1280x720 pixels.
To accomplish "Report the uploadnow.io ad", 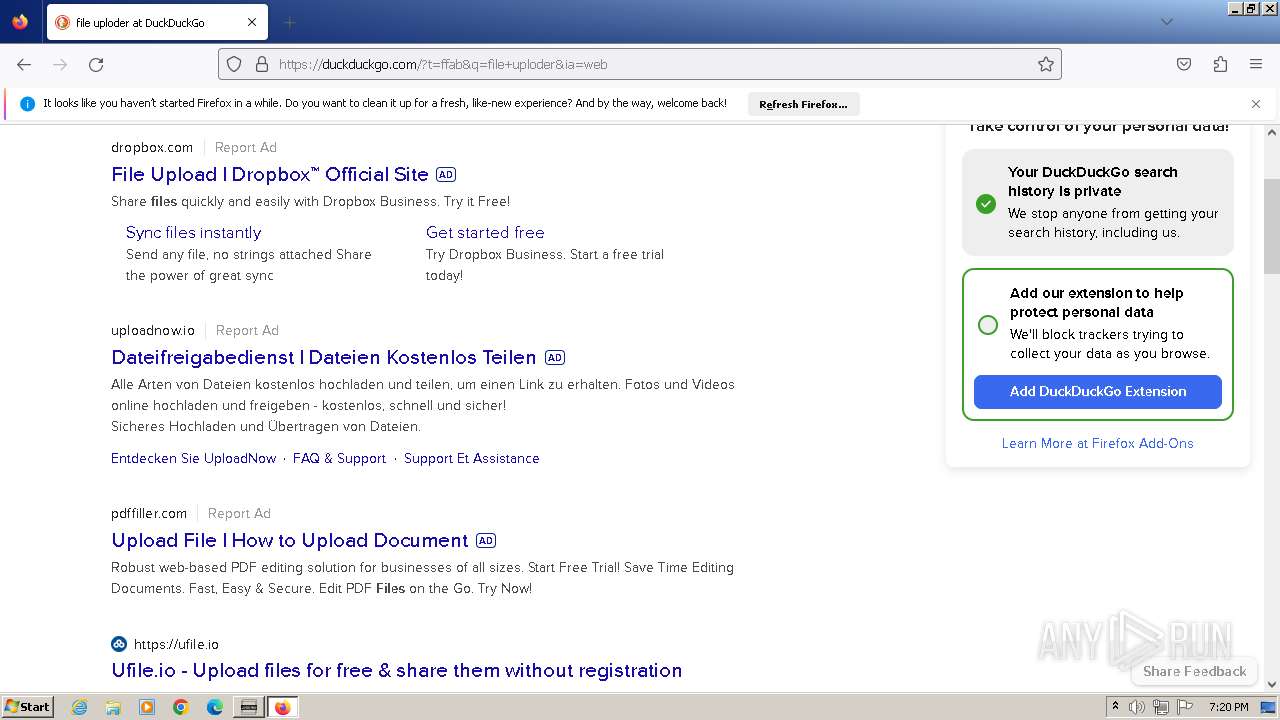I will [x=247, y=330].
